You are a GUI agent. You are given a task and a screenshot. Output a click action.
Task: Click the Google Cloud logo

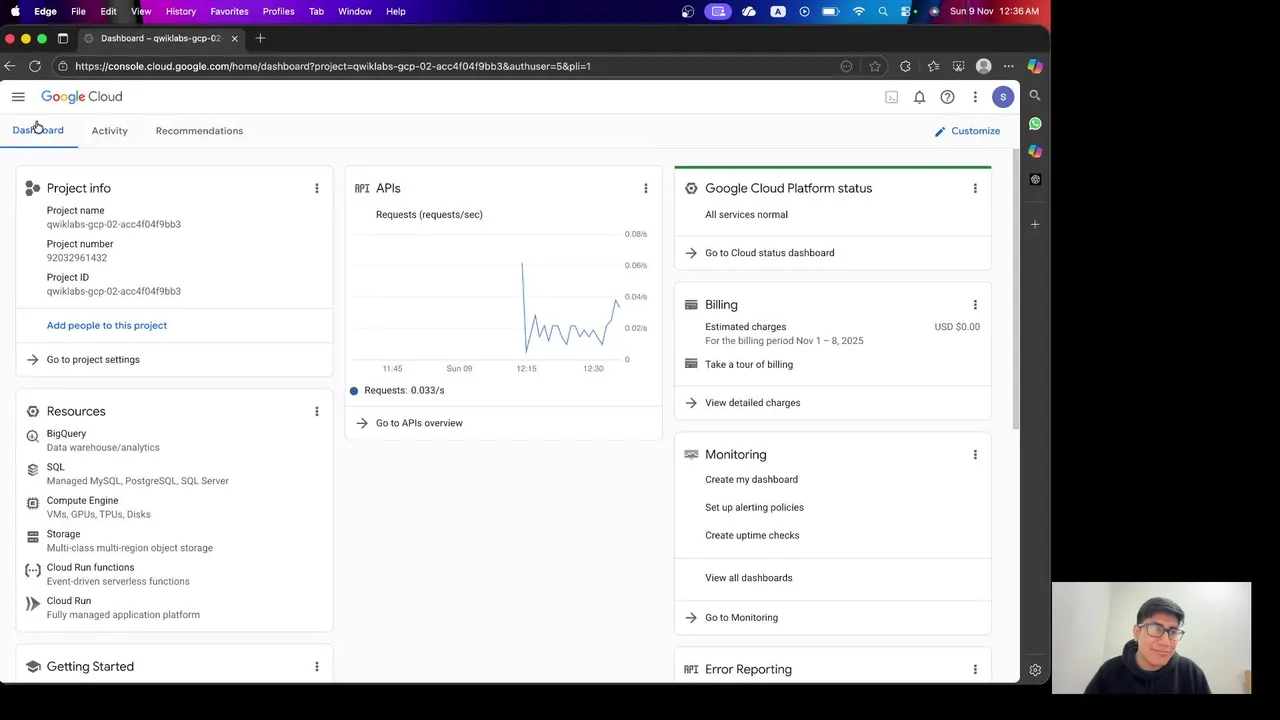click(x=82, y=97)
